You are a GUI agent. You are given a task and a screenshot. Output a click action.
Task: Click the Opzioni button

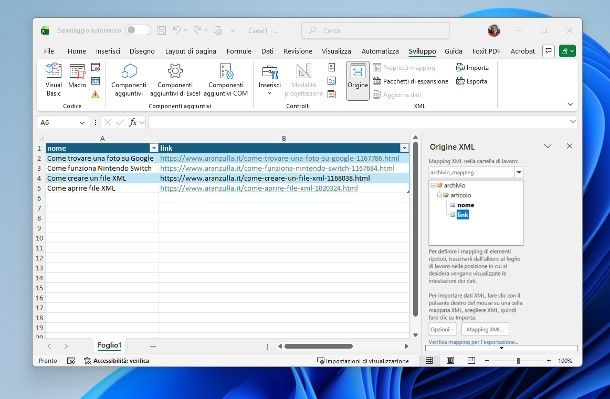pos(442,329)
